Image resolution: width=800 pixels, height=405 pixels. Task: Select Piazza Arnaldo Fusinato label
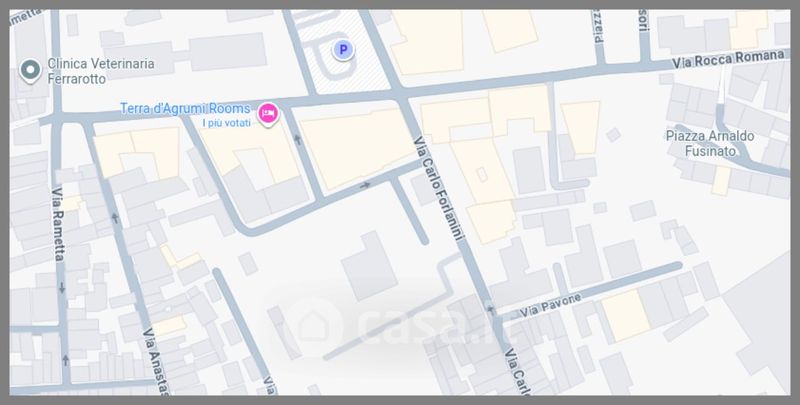click(710, 142)
